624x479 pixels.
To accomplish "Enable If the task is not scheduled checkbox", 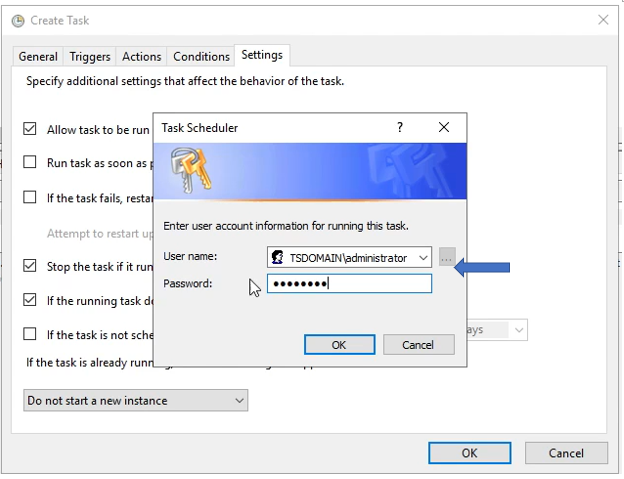I will pyautogui.click(x=29, y=334).
